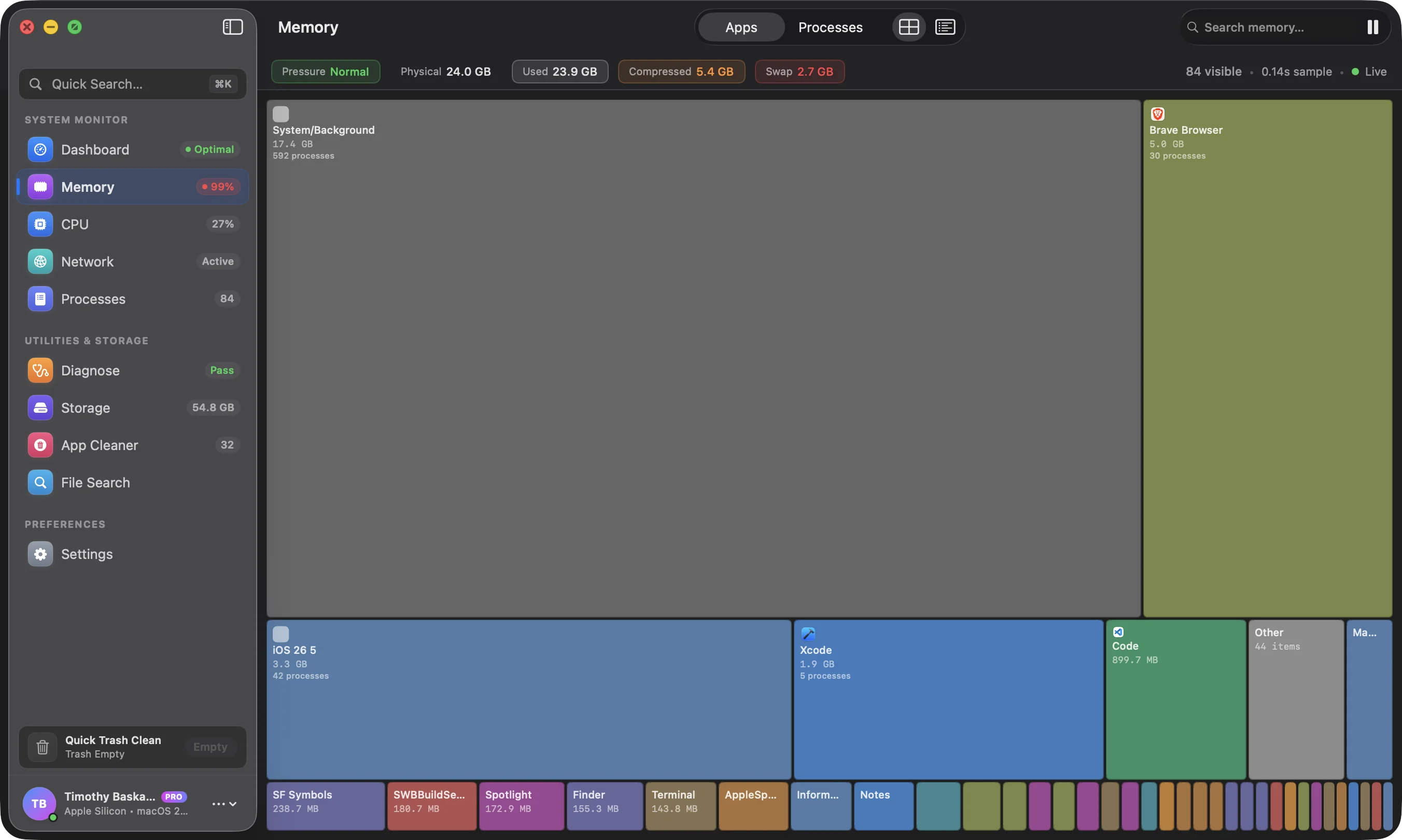Click the Compressed 5.4 GB badge
Image resolution: width=1402 pixels, height=840 pixels.
click(x=681, y=72)
